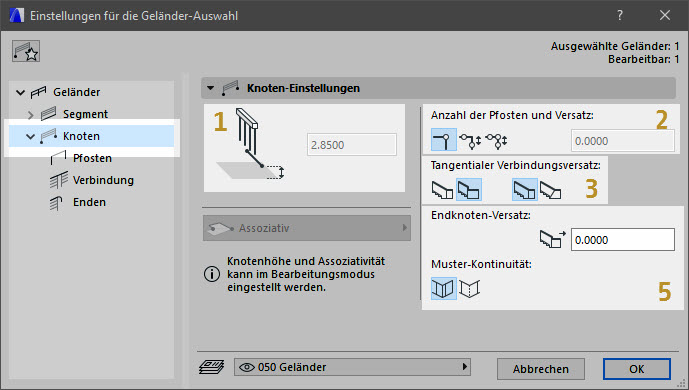Select the three posts with offset option
689x390 pixels.
pos(497,141)
